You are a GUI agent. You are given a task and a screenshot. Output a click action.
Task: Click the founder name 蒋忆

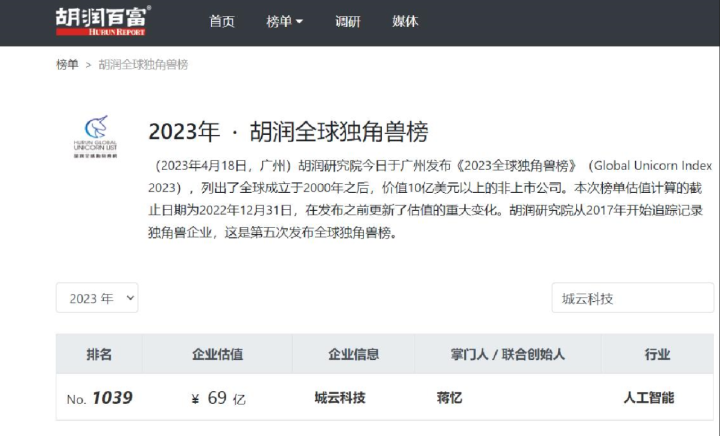pyautogui.click(x=449, y=397)
